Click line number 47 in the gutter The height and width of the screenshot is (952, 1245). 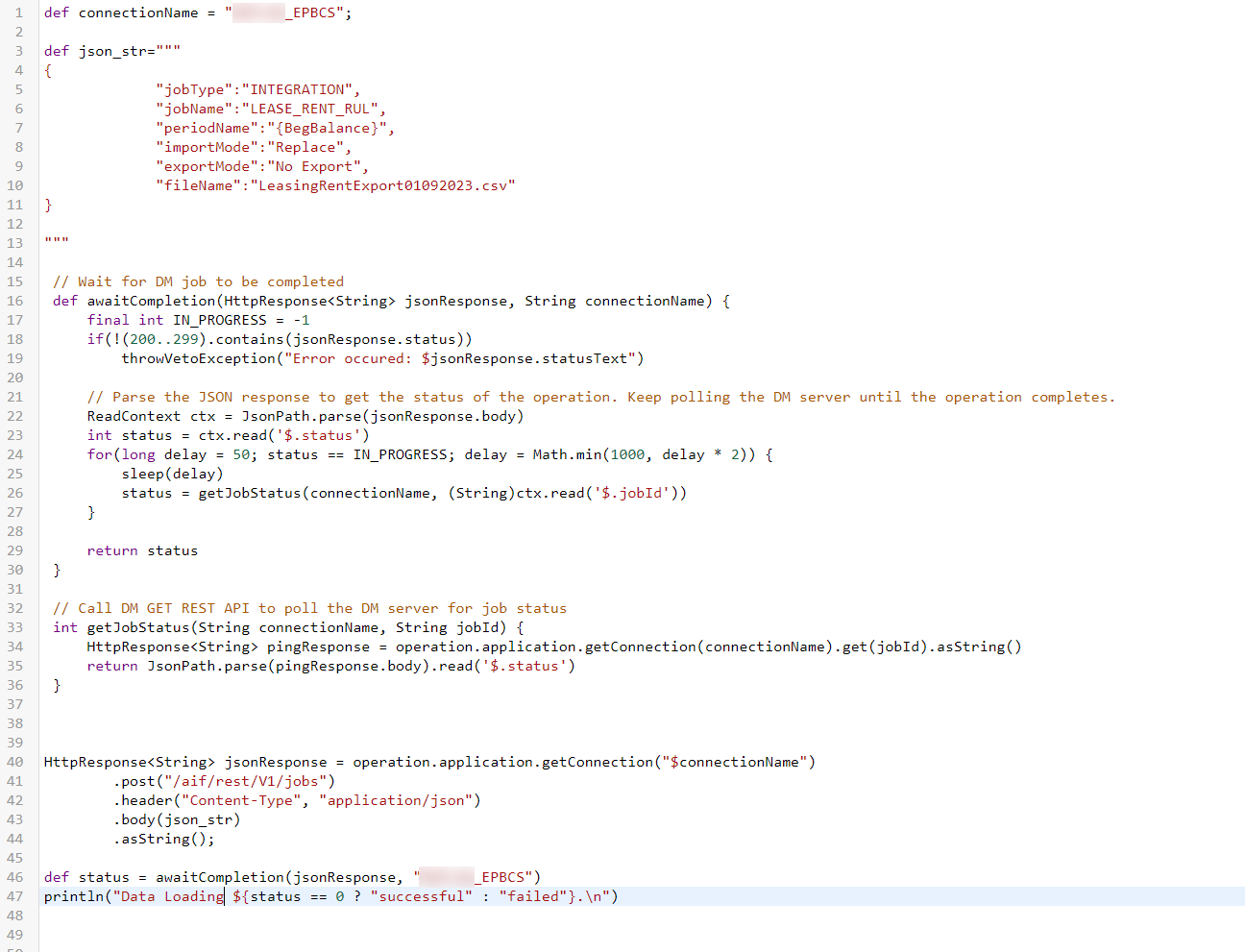pos(14,896)
